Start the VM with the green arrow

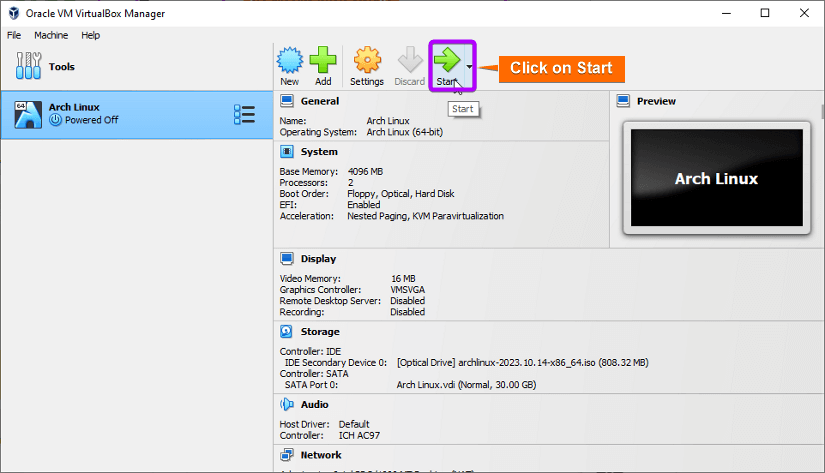447,59
